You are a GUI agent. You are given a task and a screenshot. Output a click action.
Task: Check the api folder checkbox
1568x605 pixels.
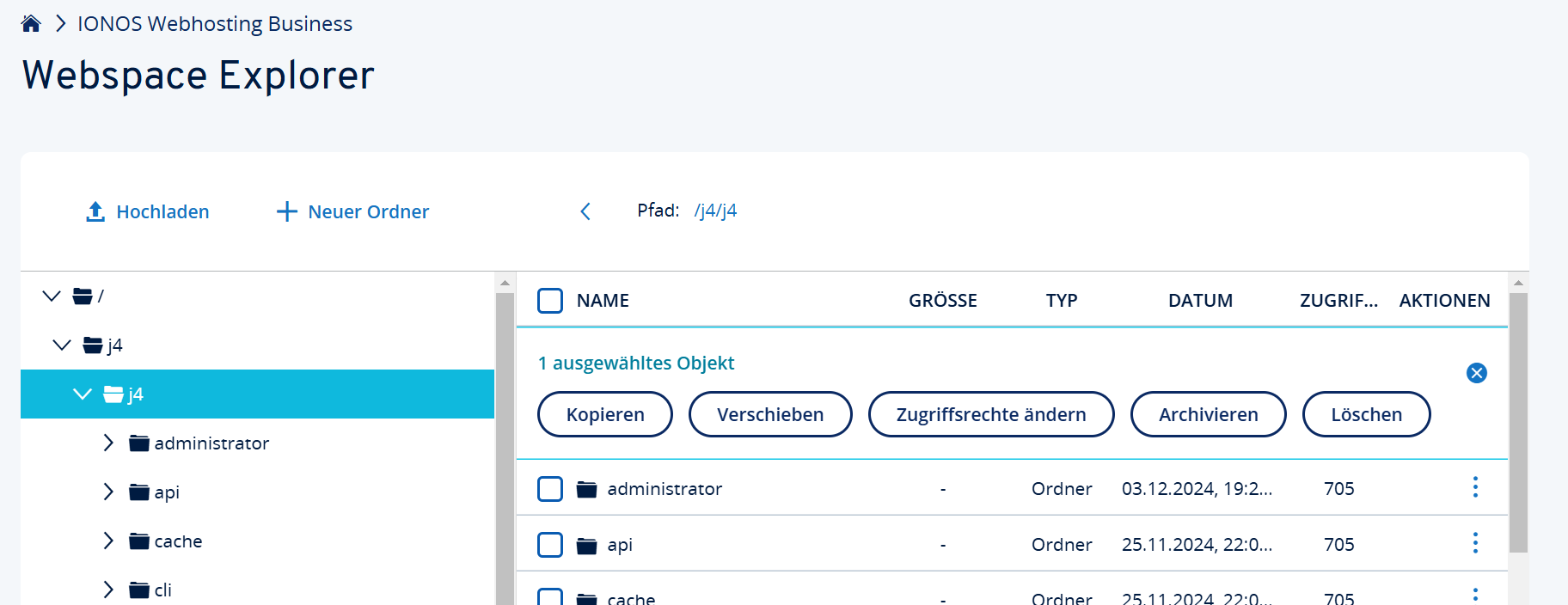click(550, 545)
